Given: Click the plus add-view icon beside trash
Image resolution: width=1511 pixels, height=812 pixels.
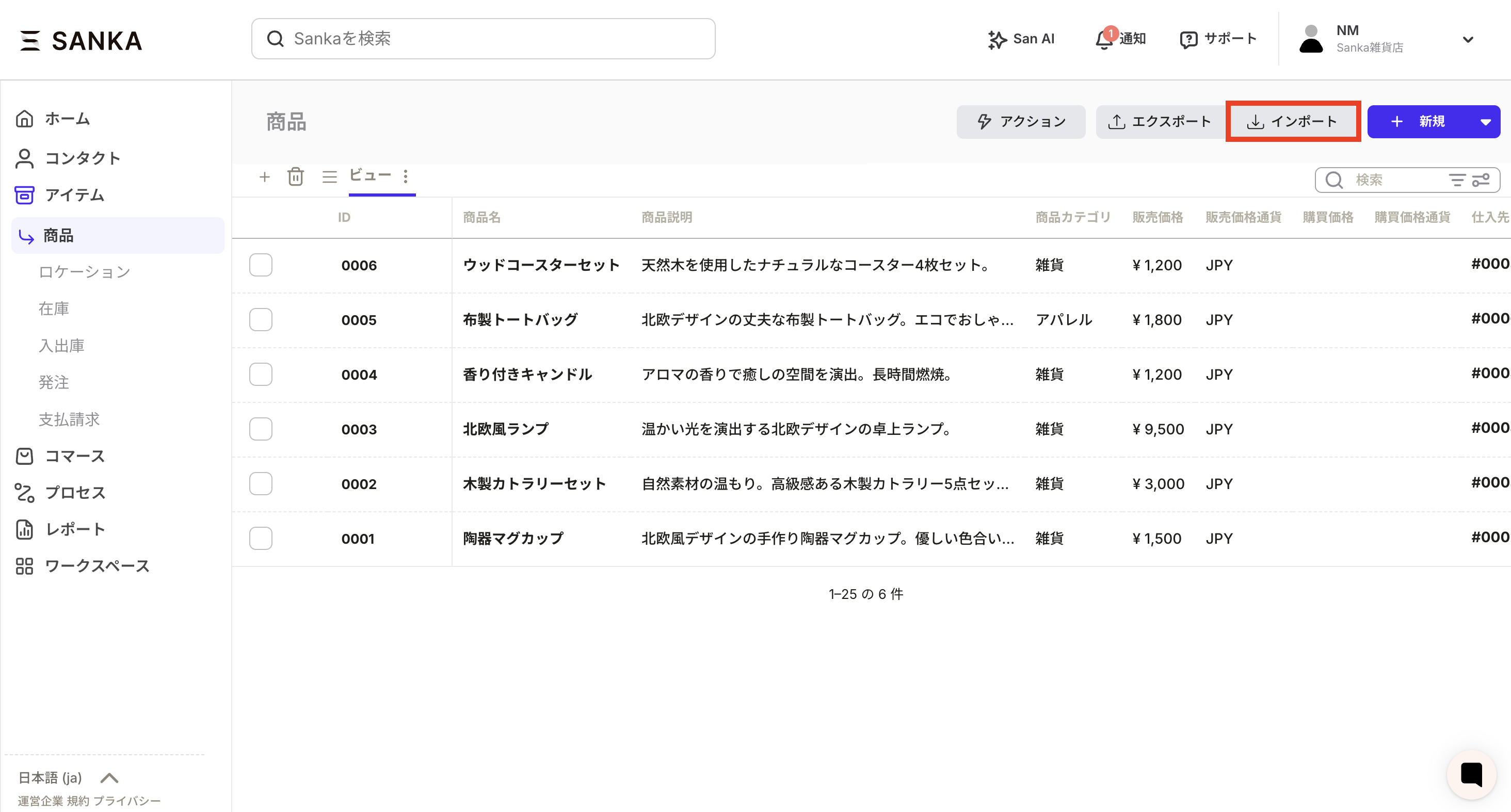Looking at the screenshot, I should [265, 176].
